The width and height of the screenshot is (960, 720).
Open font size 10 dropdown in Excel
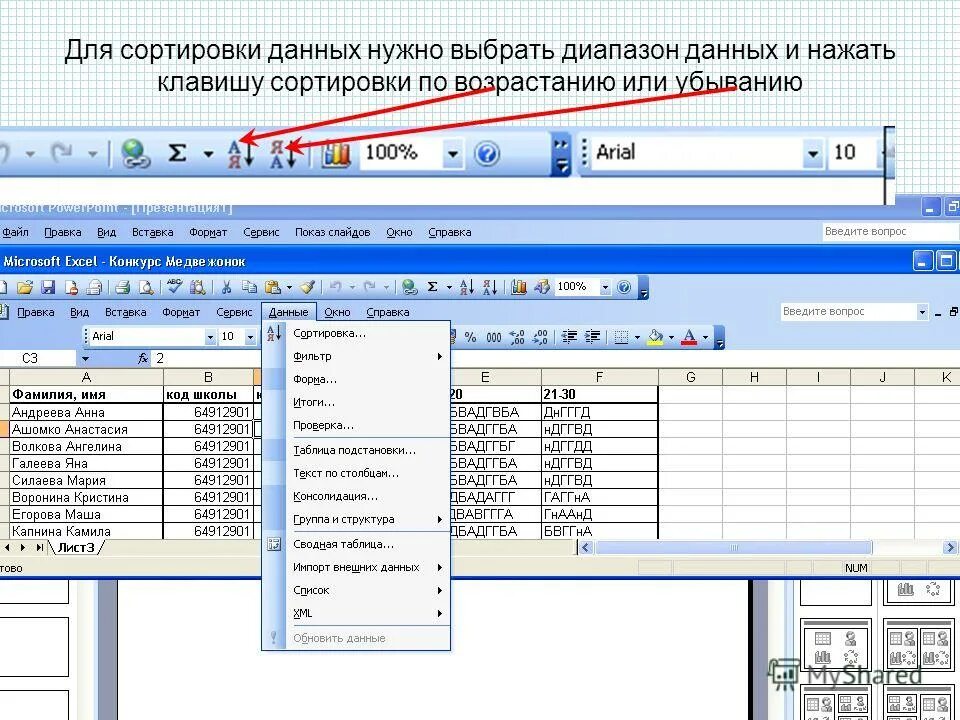point(250,337)
